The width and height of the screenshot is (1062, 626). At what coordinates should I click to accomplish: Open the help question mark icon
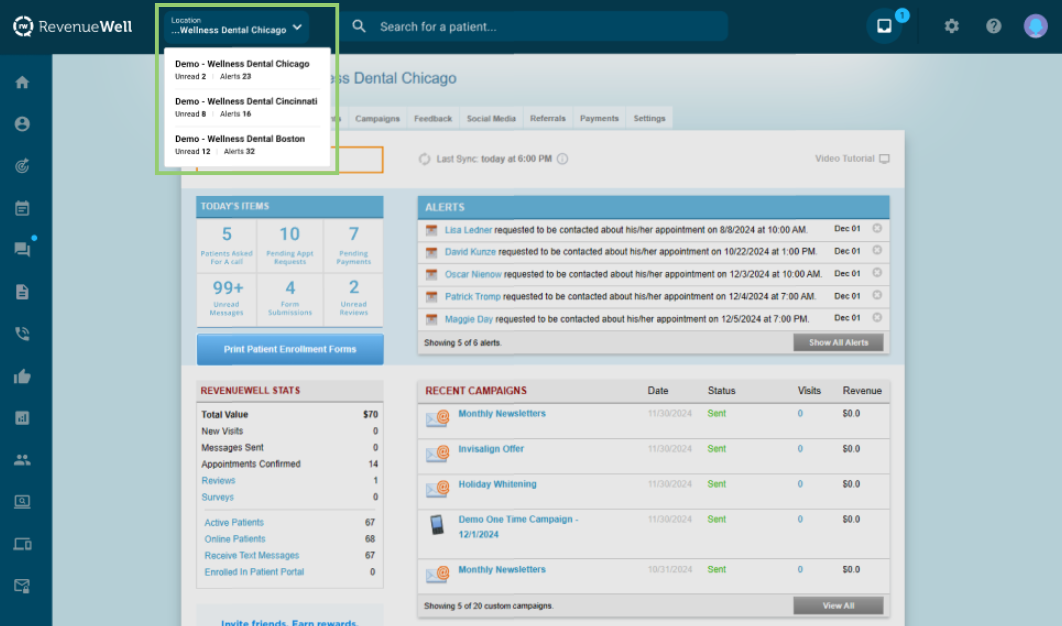994,26
